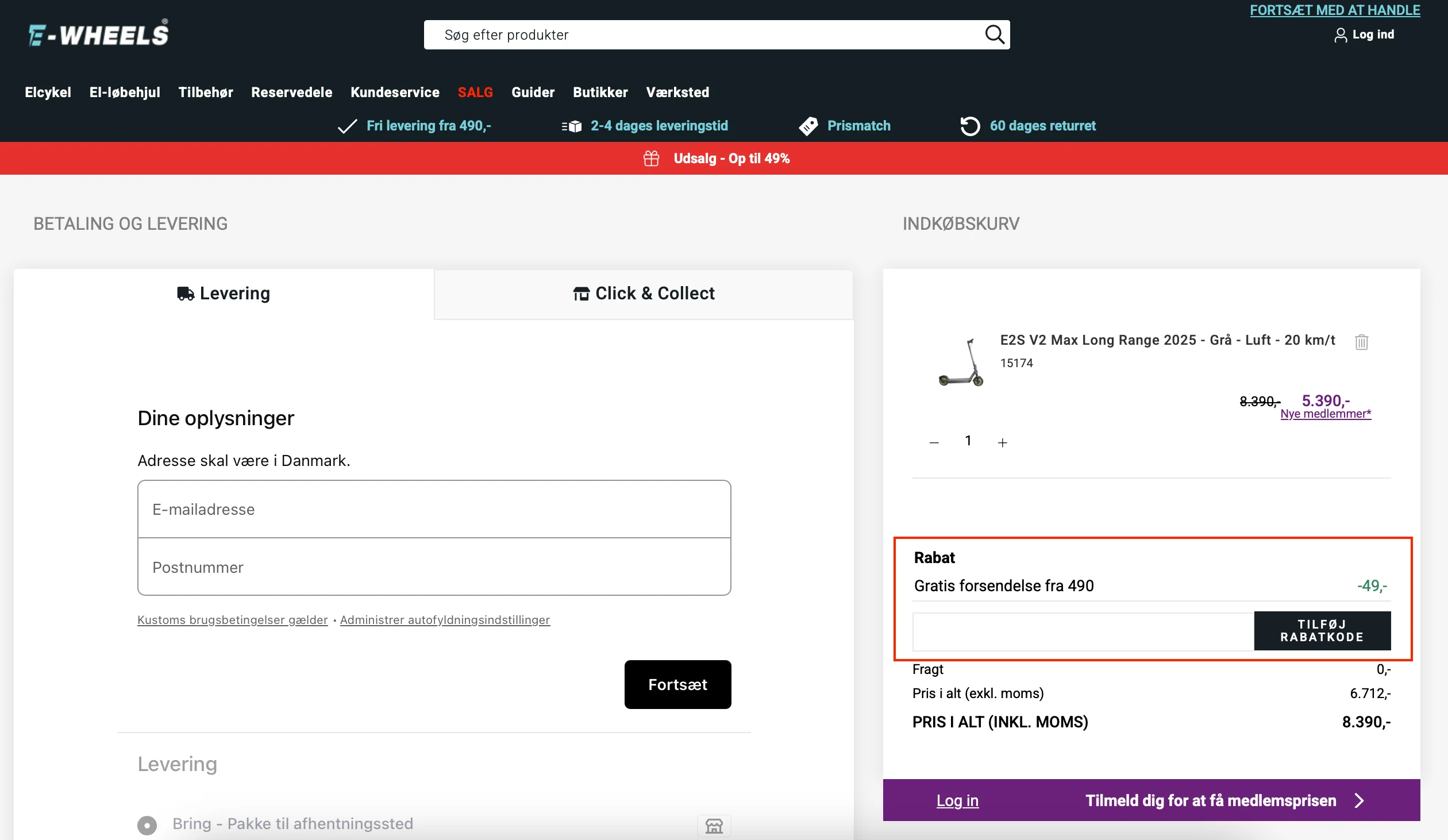Select the Levering tab
The width and height of the screenshot is (1448, 840).
[224, 294]
